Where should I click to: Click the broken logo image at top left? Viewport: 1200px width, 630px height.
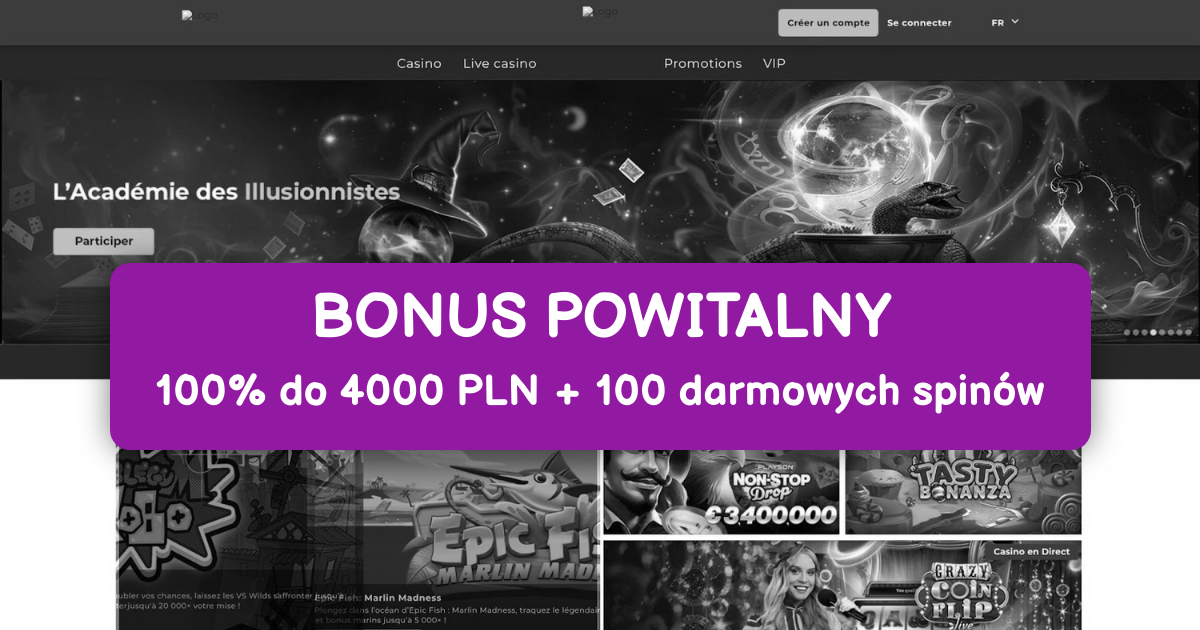point(198,16)
